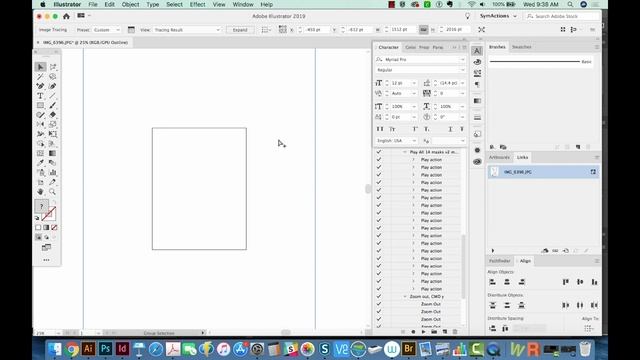Toggle checkmark of third Play action item
Image resolution: width=640 pixels, height=360 pixels.
click(x=379, y=175)
